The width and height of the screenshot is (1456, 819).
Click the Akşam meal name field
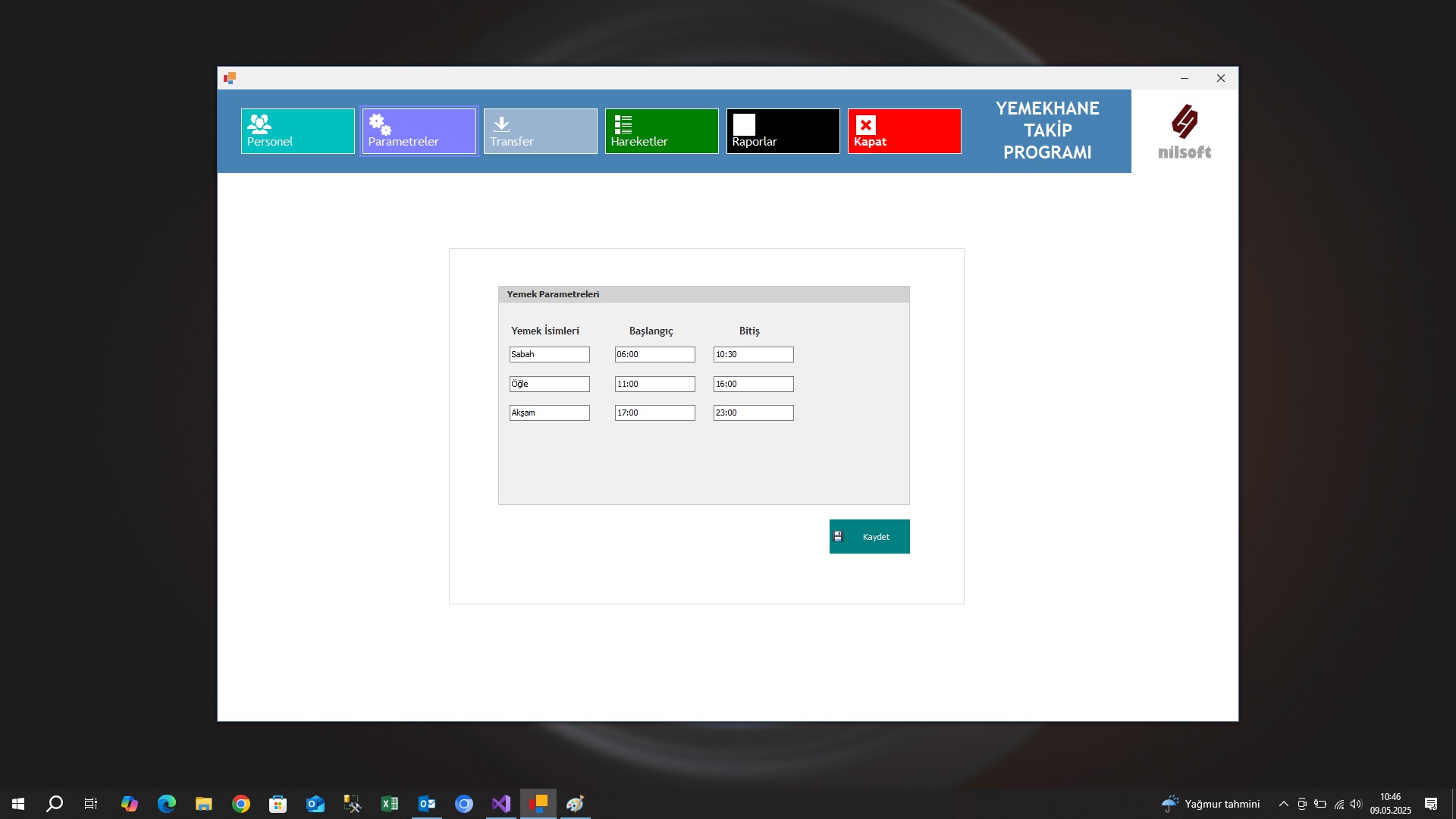pyautogui.click(x=549, y=413)
